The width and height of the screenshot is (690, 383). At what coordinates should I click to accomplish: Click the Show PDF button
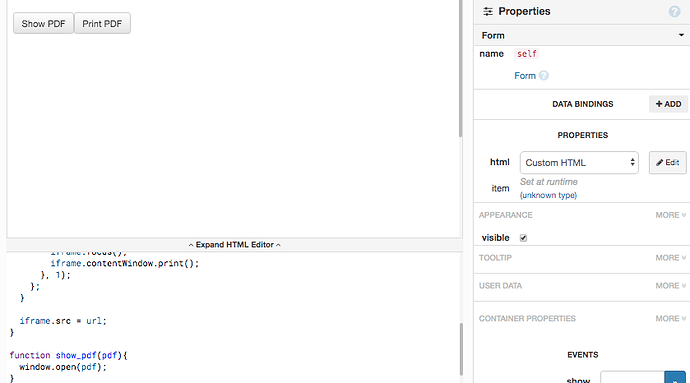[x=43, y=23]
